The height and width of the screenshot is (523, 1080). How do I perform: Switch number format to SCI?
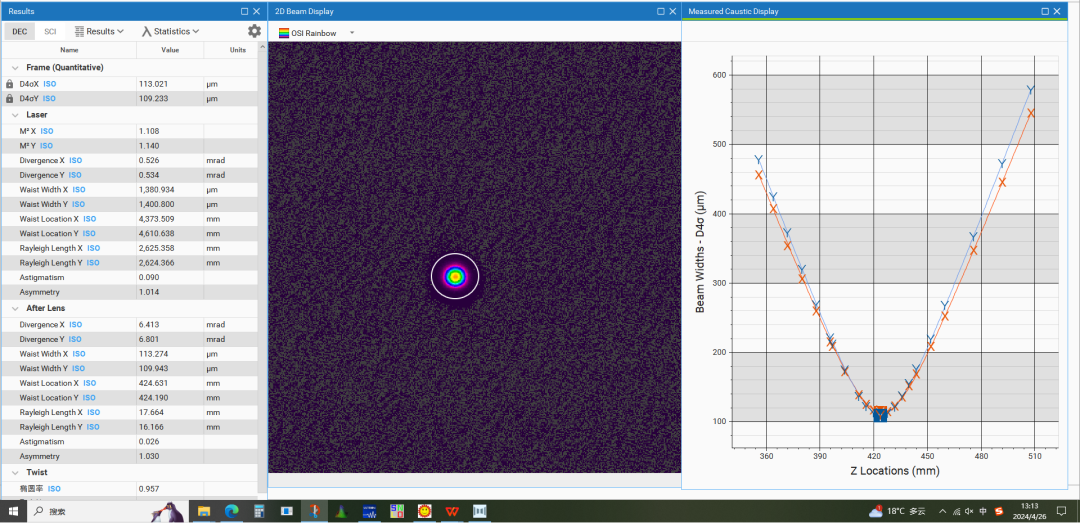[x=50, y=31]
